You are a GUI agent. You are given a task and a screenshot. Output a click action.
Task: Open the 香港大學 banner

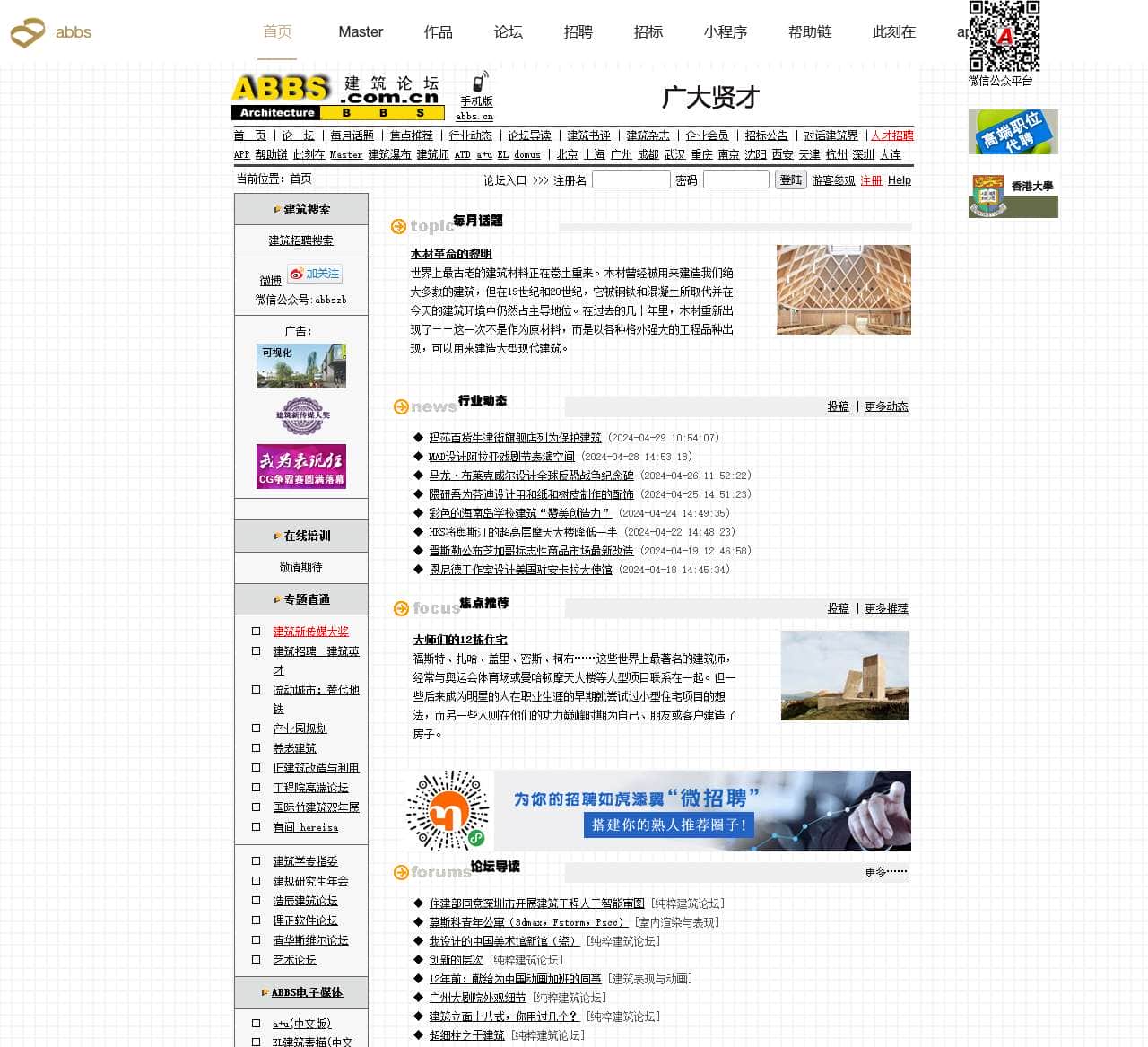coord(1013,196)
